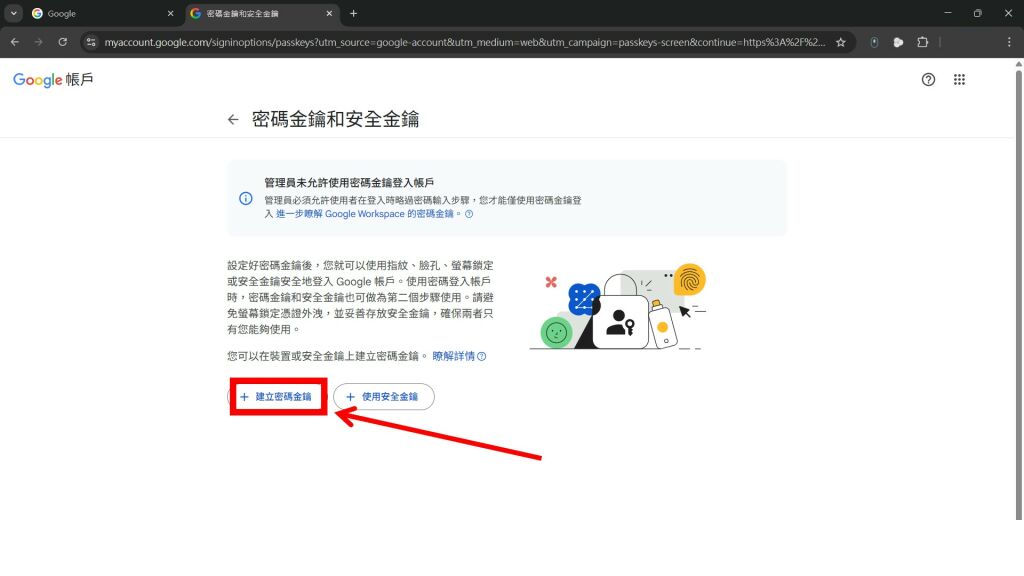1024x576 pixels.
Task: Open Chrome's three-dot menu
Action: click(x=1006, y=42)
